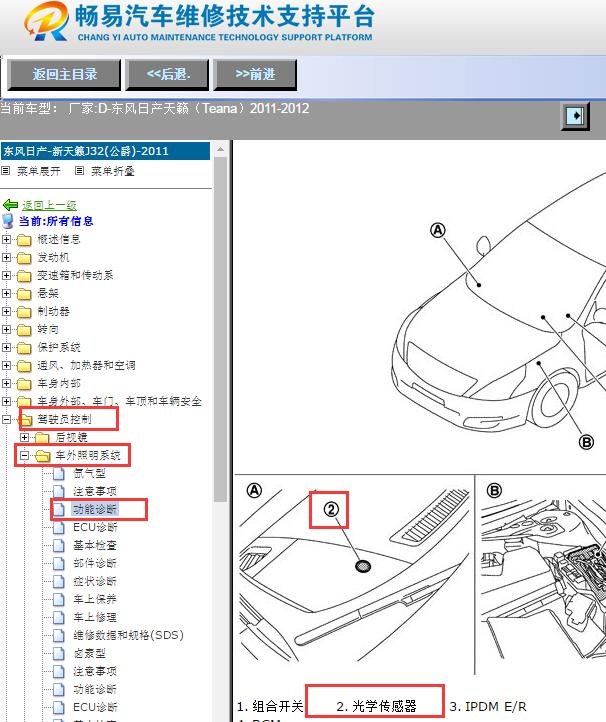Click the <<后退 button

point(168,74)
